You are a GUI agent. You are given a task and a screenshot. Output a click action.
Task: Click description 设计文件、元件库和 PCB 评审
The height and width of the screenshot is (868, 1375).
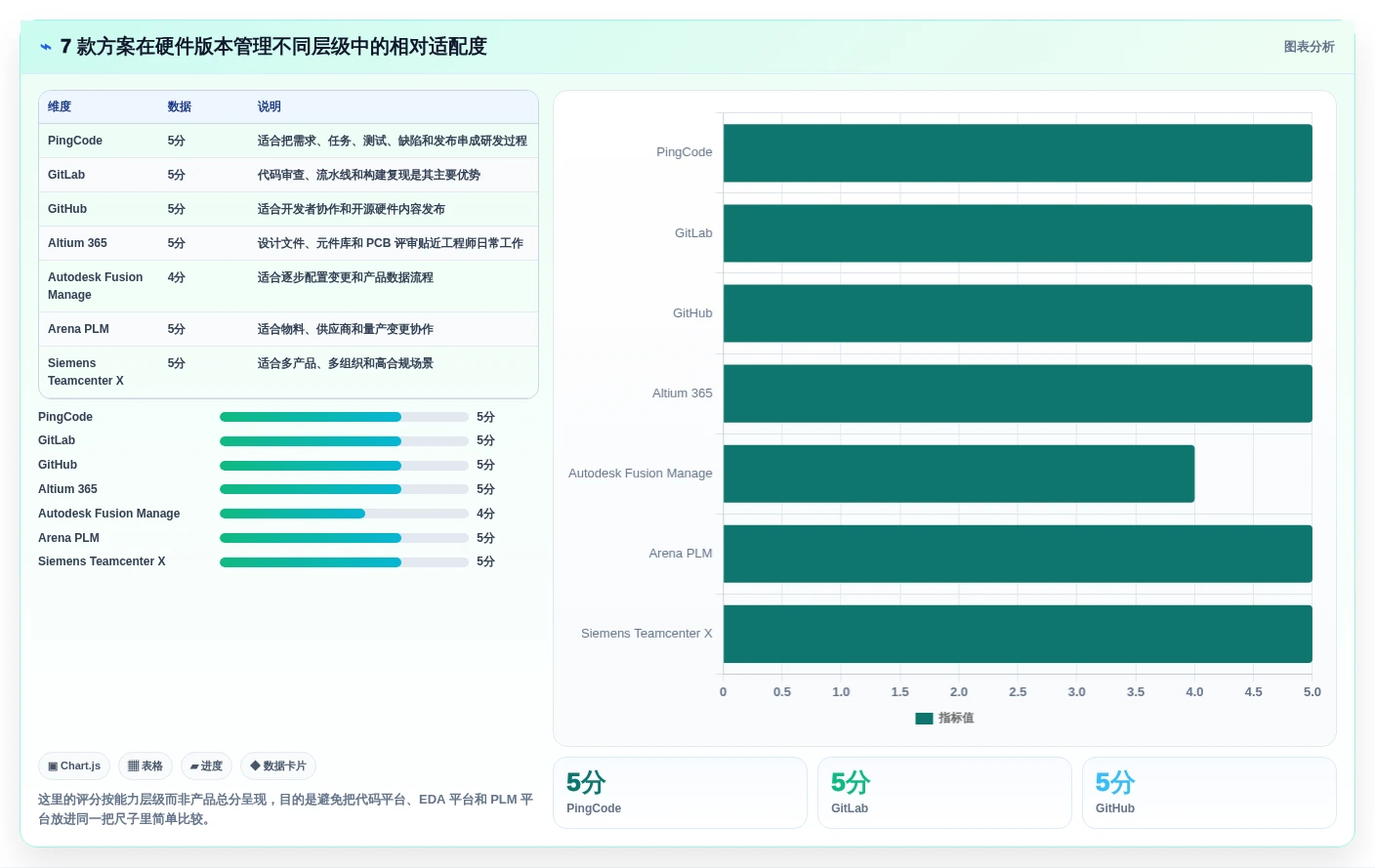[390, 243]
